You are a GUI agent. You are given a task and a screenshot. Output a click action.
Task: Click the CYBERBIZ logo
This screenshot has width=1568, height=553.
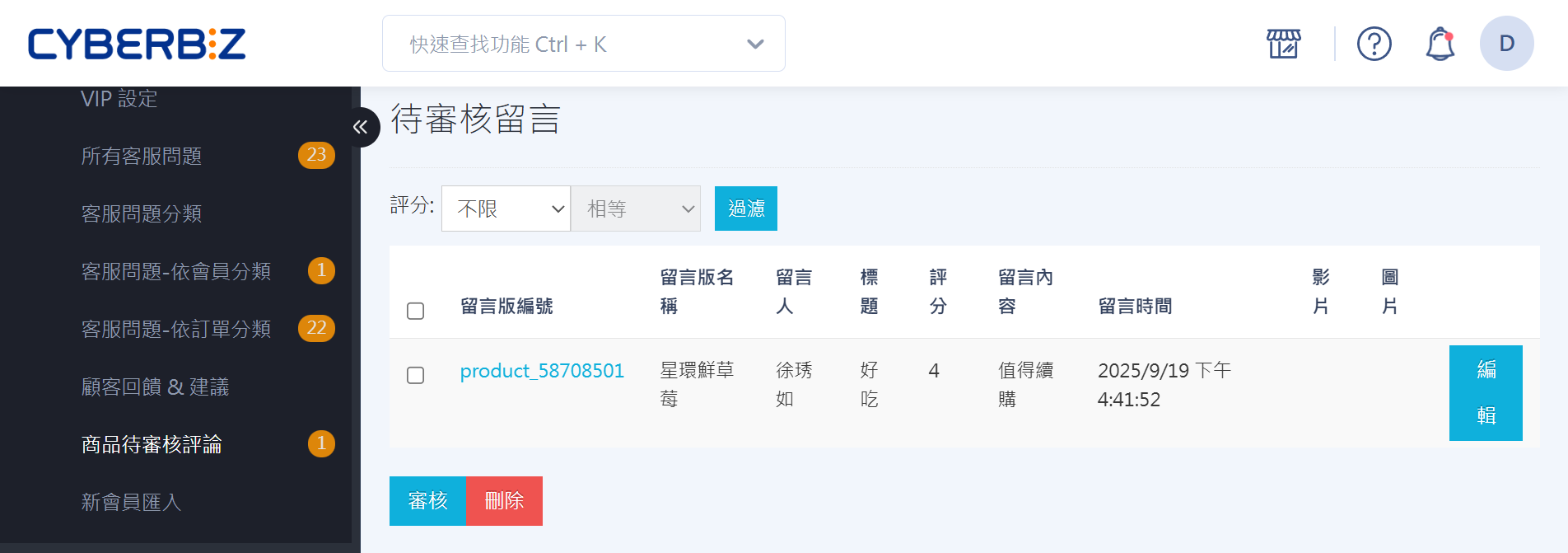click(137, 44)
